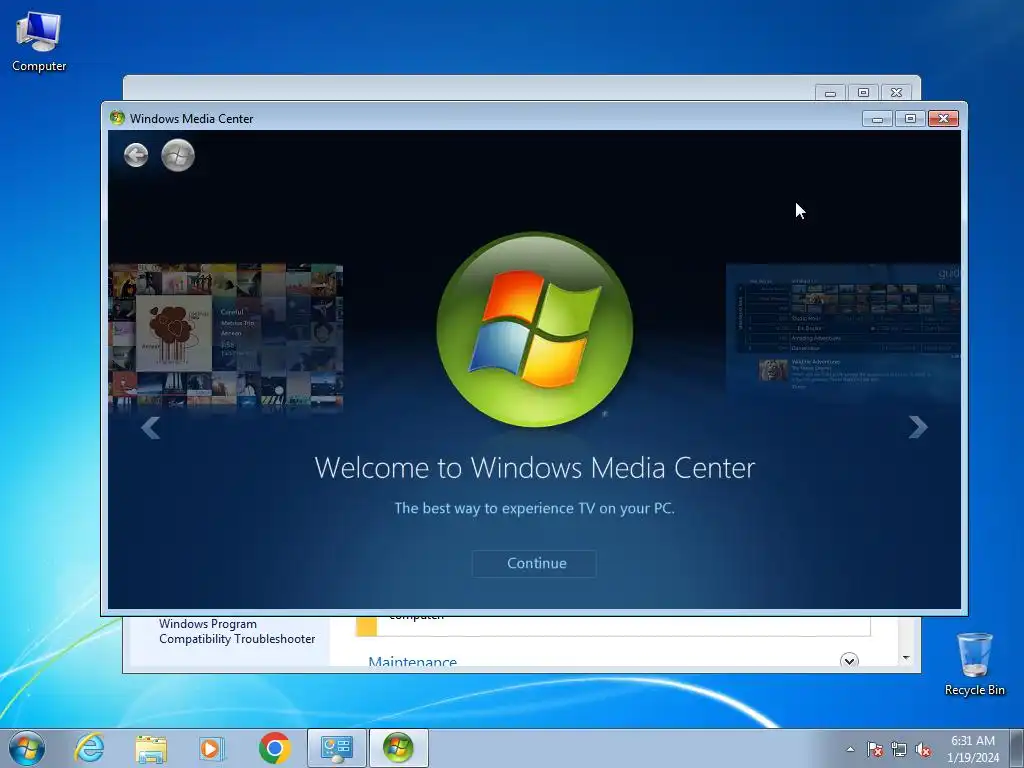Select the music library preview thumbnail
Screen dimensions: 1024x768
(x=226, y=336)
